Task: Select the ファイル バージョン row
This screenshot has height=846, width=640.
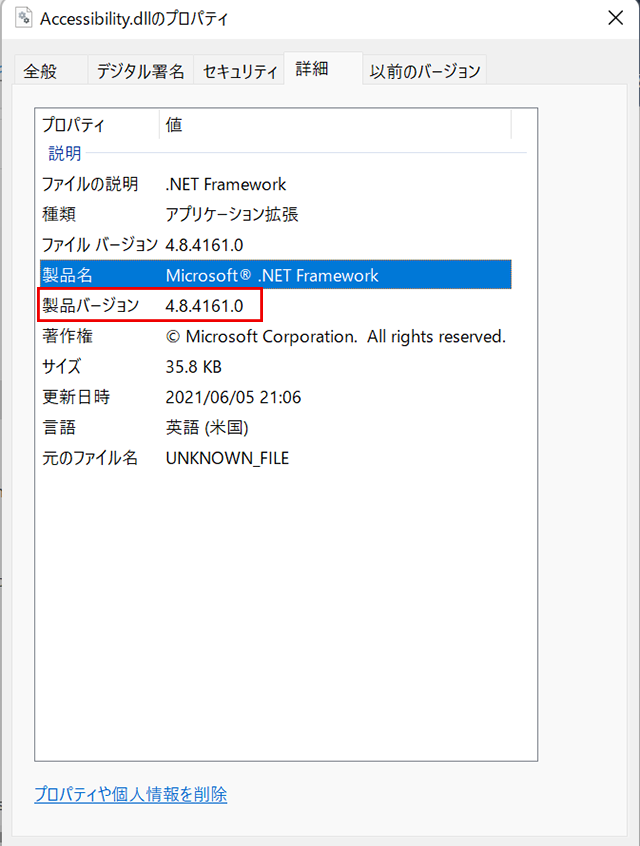Action: (x=275, y=245)
